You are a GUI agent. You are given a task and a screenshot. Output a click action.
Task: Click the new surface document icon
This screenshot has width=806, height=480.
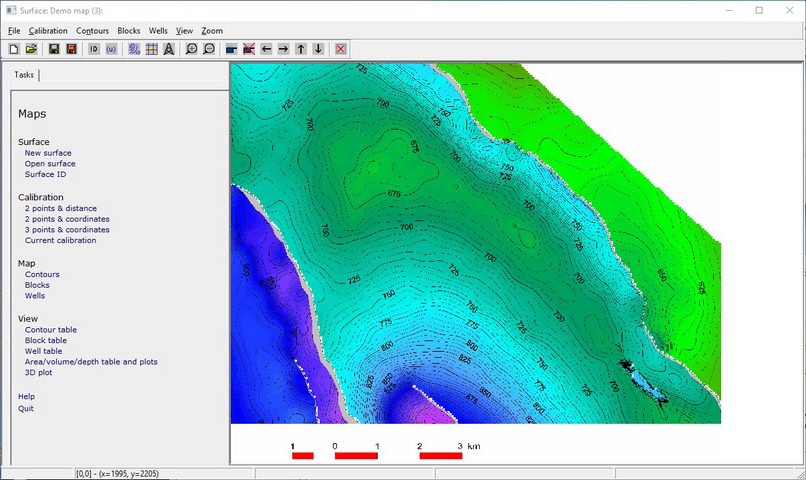point(14,49)
